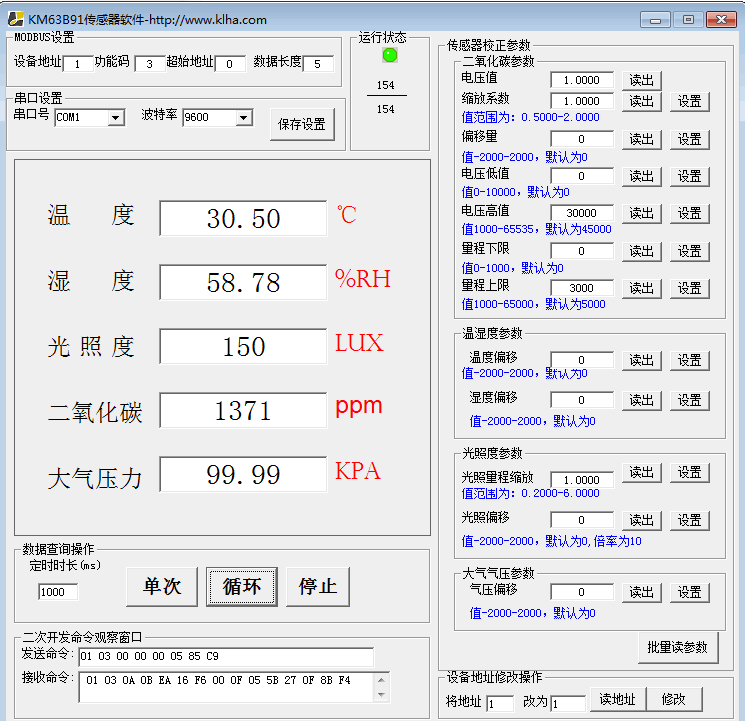Click the 单次 query button

tap(162, 586)
